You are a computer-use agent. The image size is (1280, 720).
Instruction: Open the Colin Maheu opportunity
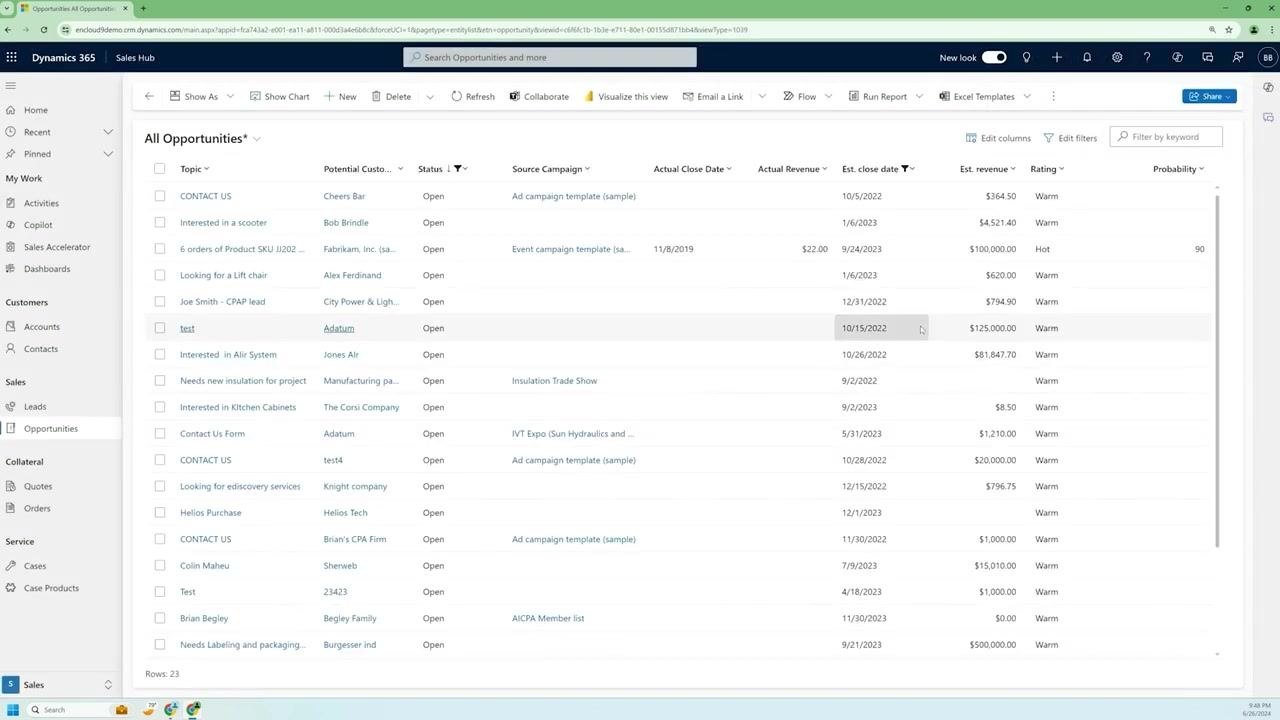click(204, 566)
